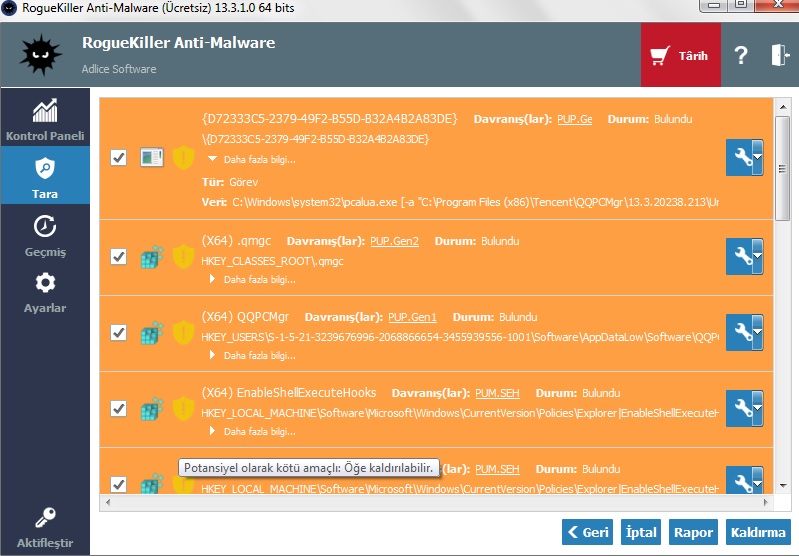Click the Adlice Software subtitle

119,69
